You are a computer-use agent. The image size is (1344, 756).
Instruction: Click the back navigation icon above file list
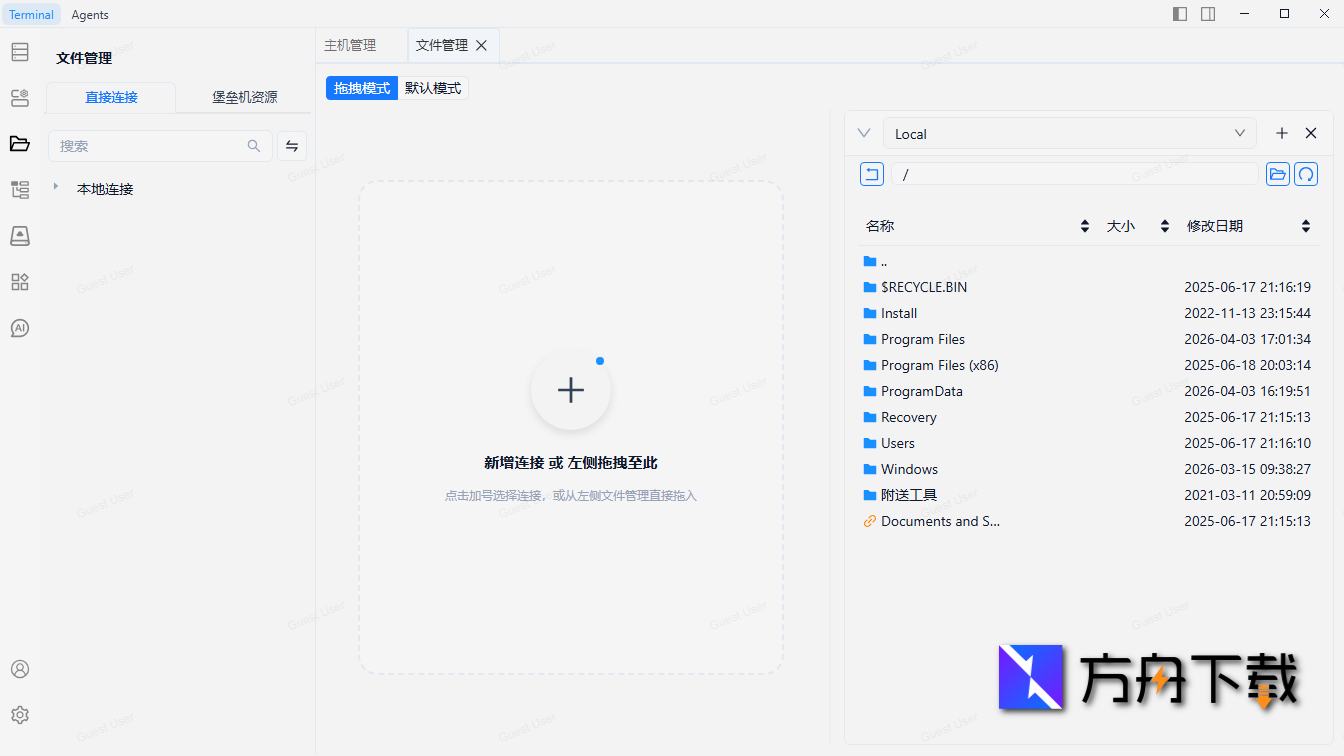click(x=871, y=173)
